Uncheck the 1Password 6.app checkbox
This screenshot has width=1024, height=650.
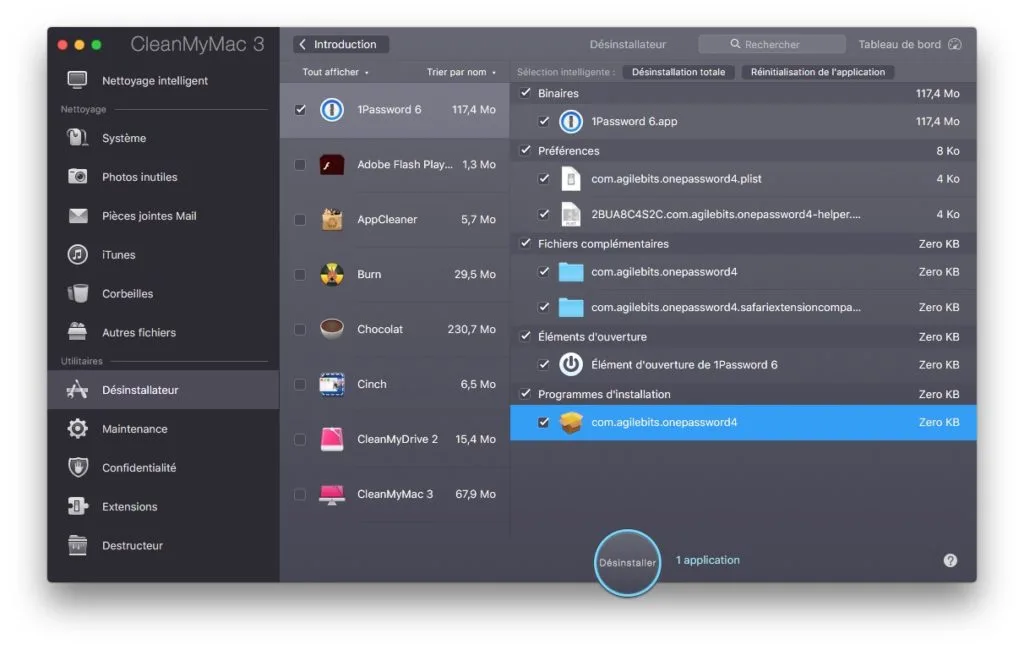click(x=543, y=122)
